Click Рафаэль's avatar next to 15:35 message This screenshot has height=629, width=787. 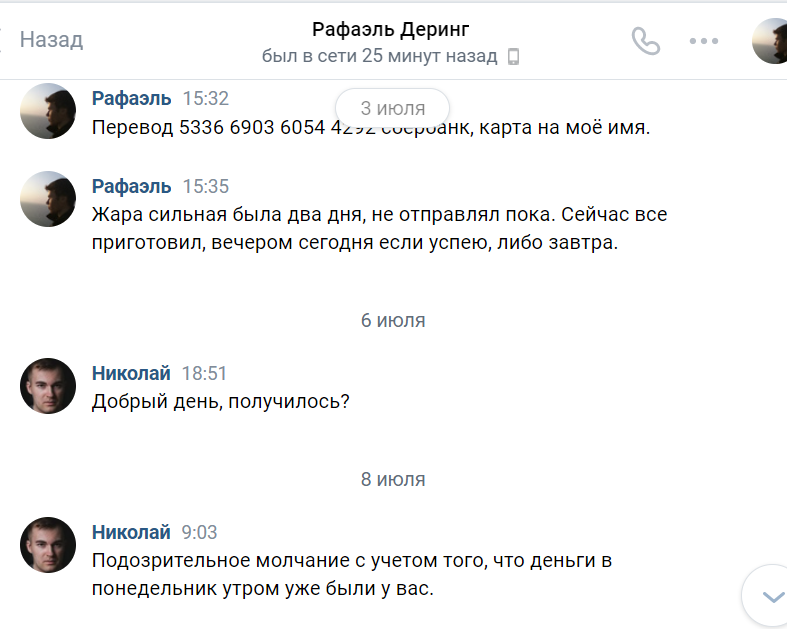tap(48, 199)
